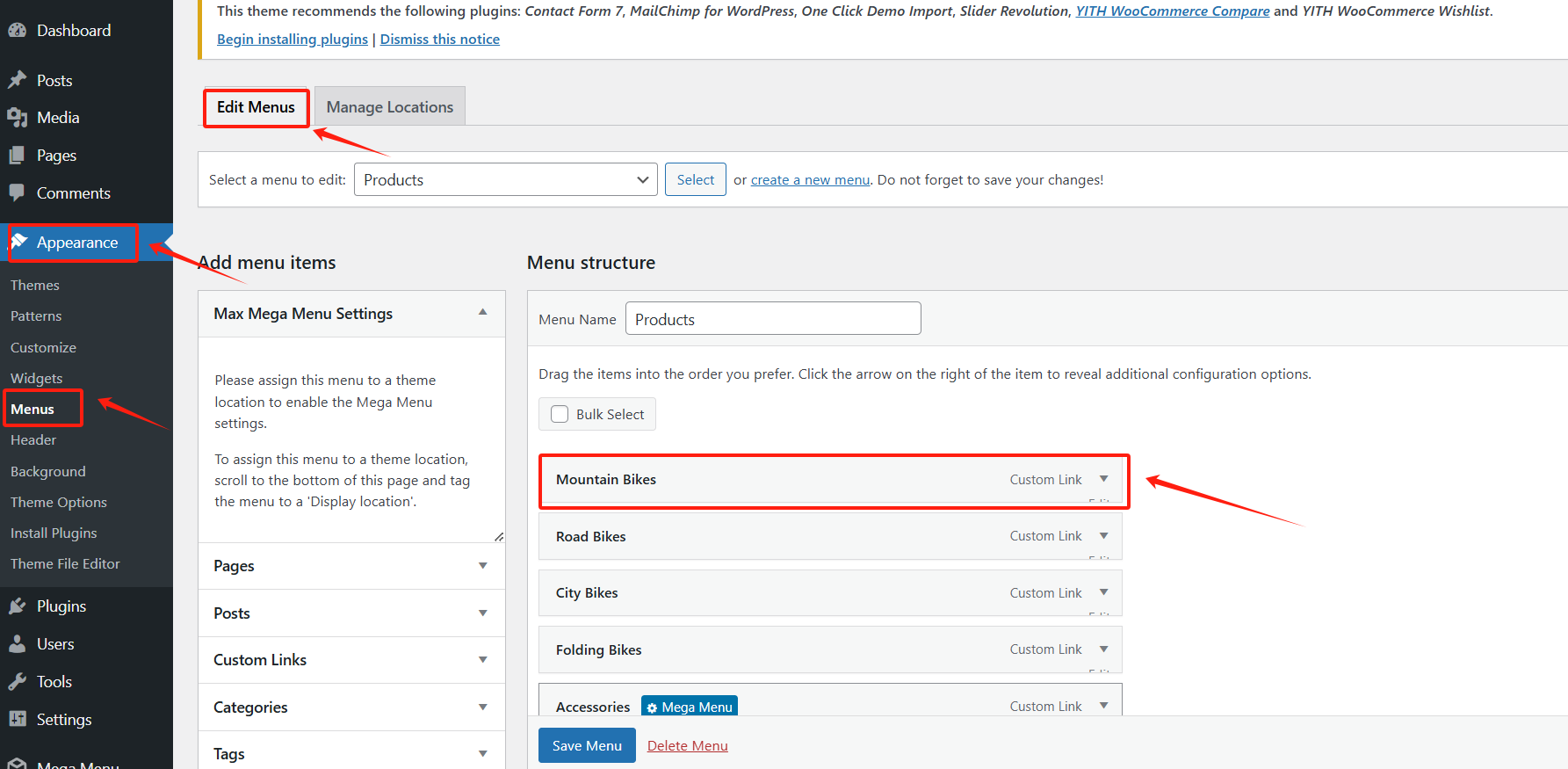The height and width of the screenshot is (769, 1568).
Task: Switch to the Manage Locations tab
Action: click(x=390, y=107)
